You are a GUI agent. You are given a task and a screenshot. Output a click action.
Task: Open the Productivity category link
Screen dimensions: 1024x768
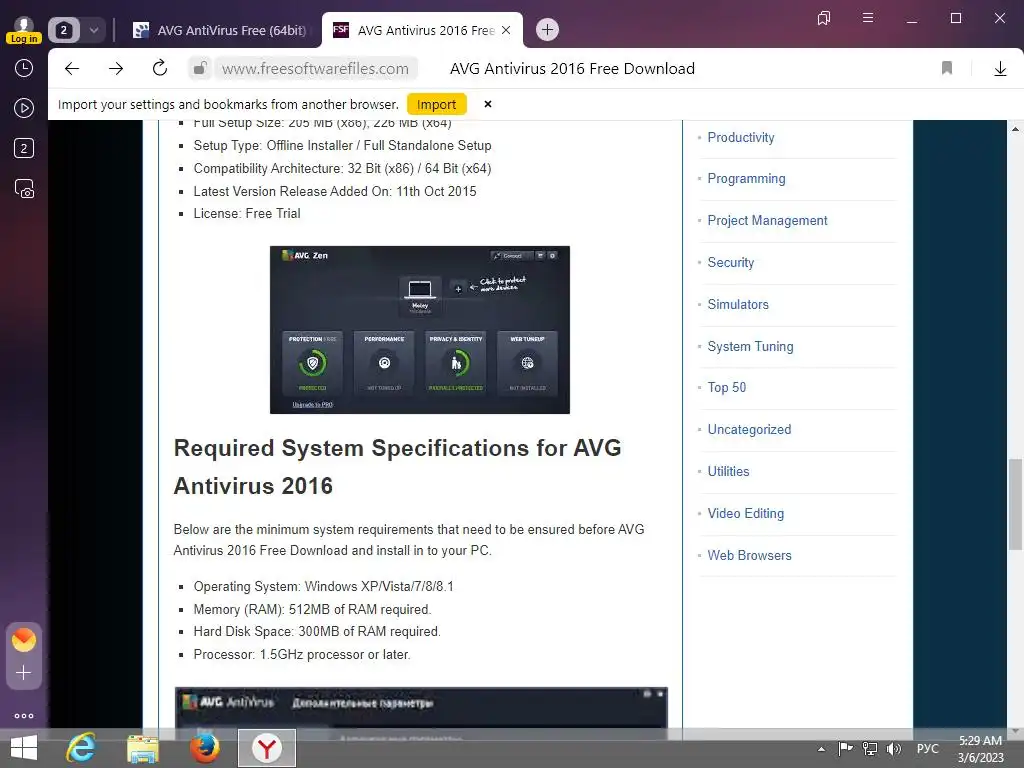(x=741, y=137)
